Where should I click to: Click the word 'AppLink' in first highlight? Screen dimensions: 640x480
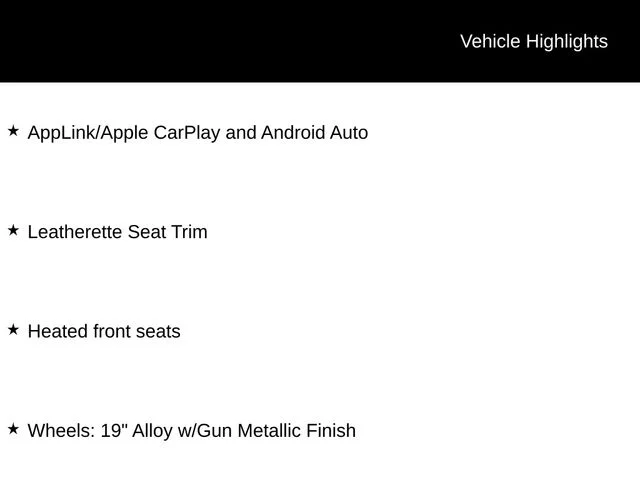62,133
